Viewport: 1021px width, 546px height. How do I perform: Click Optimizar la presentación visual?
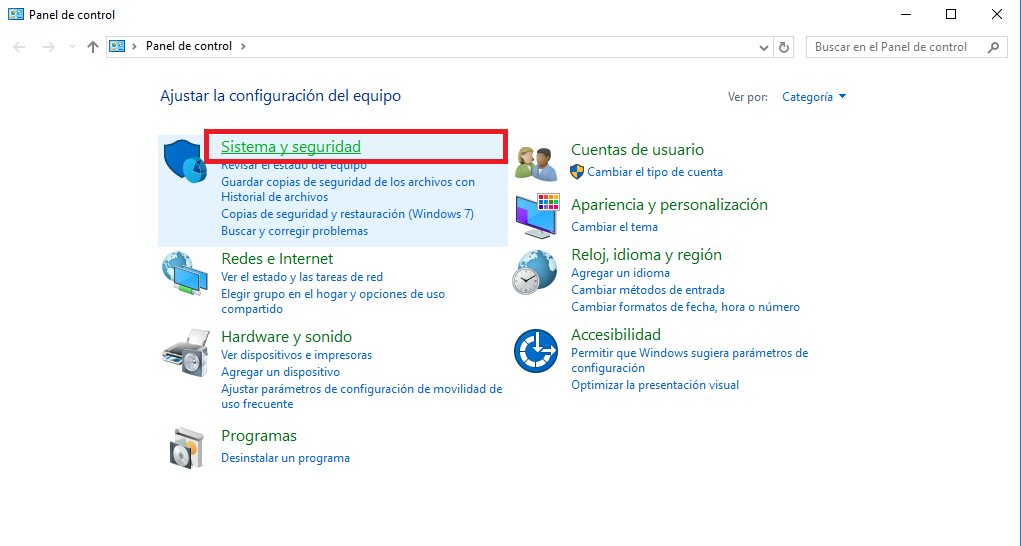point(654,385)
